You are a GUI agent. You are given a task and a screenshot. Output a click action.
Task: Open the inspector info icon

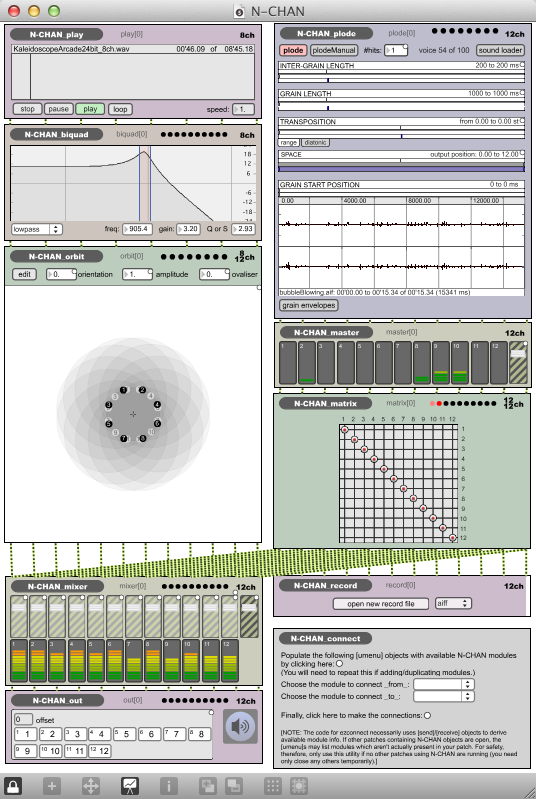click(x=169, y=785)
